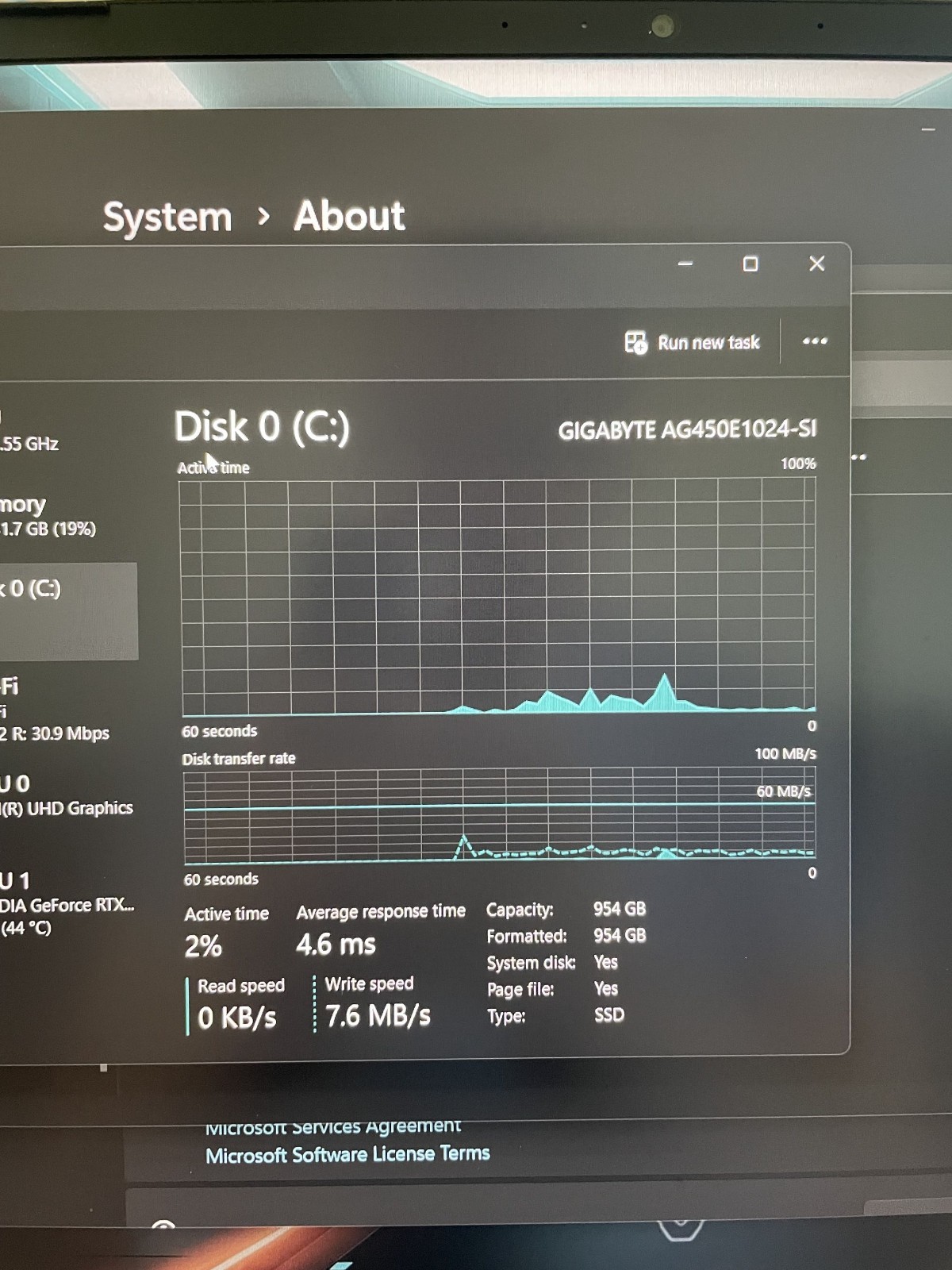Select GPU 0 UHD Graphics entry
The height and width of the screenshot is (1270, 952).
point(67,795)
